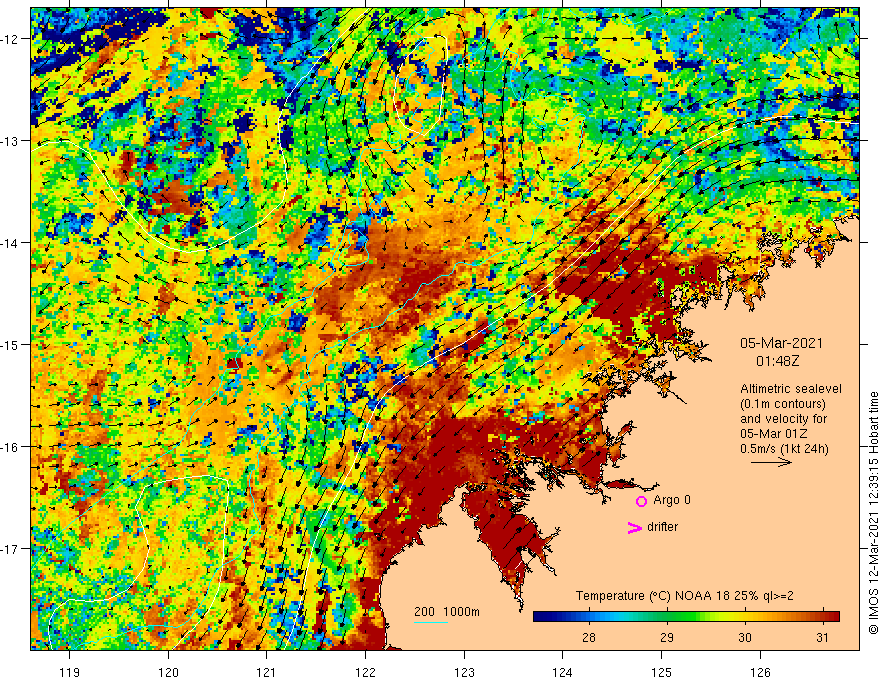Click the IMOS copyright timestamp text
This screenshot has width=880, height=680.
click(873, 513)
